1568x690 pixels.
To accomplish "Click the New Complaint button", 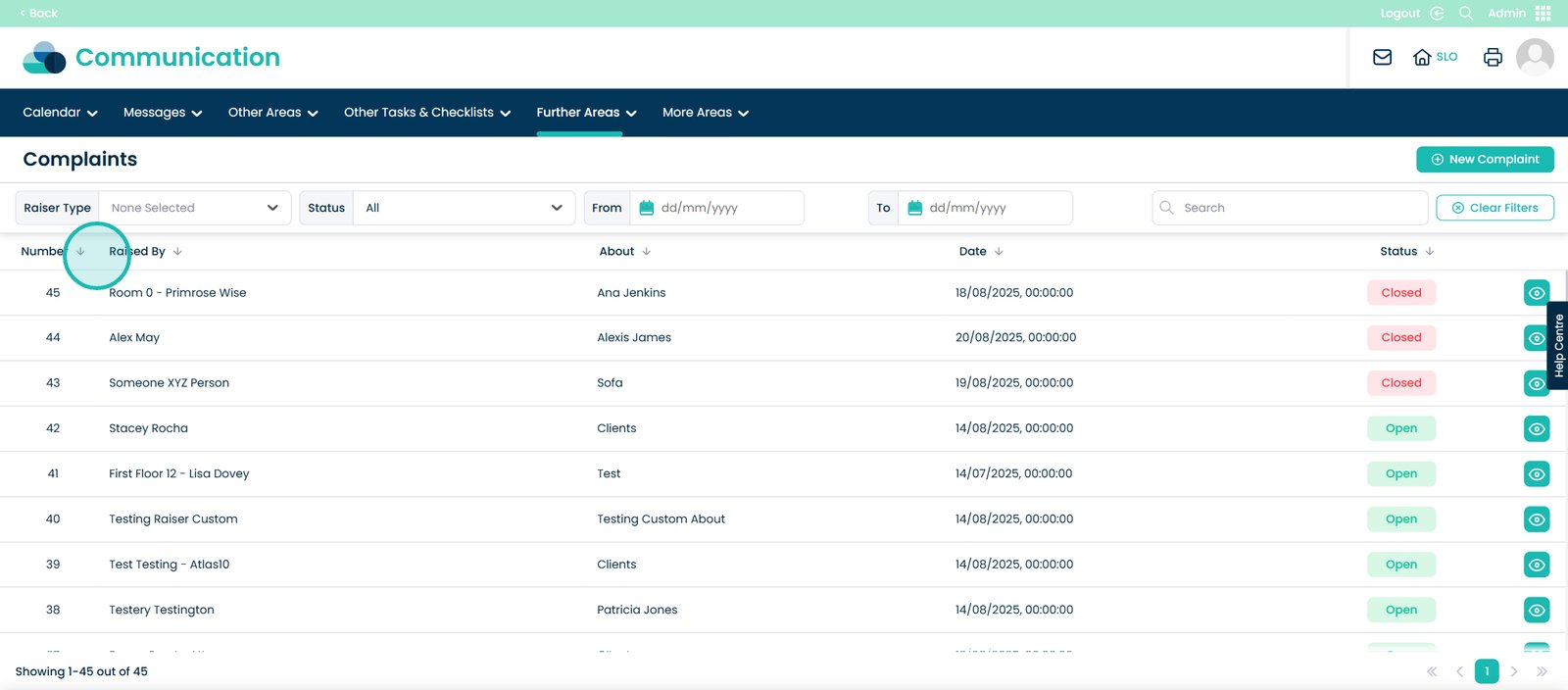I will click(1485, 159).
